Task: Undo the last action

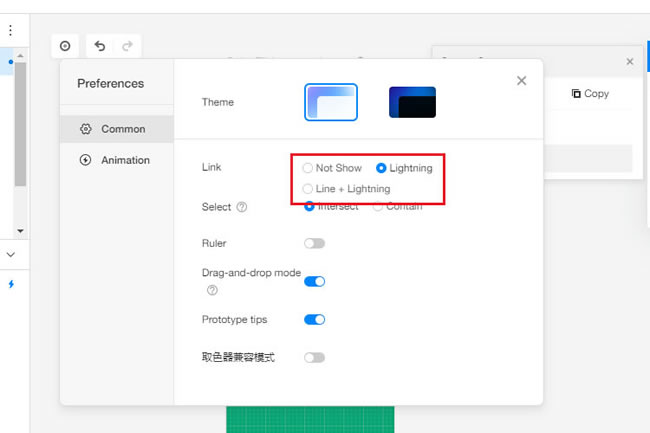Action: [99, 46]
